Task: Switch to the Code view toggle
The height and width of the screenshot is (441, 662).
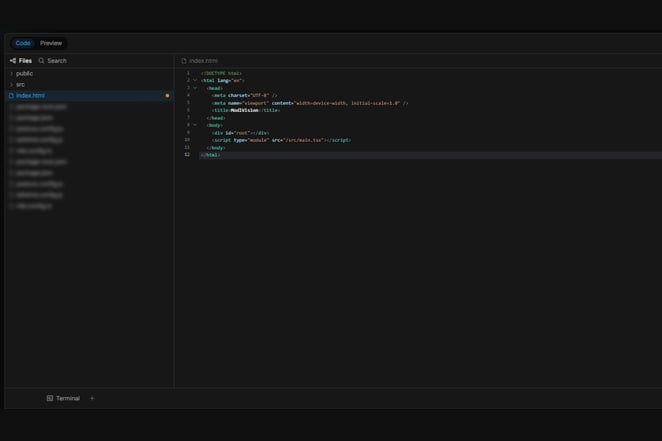Action: 23,43
